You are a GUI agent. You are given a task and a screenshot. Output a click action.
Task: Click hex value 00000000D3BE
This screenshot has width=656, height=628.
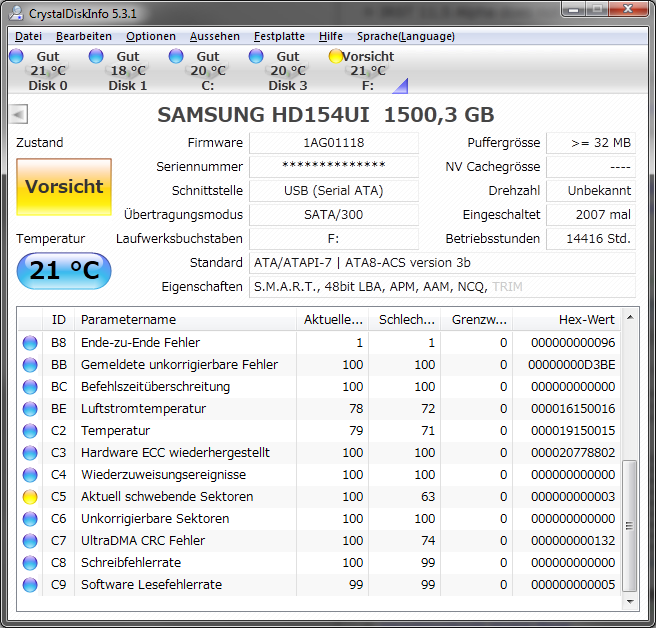click(571, 365)
